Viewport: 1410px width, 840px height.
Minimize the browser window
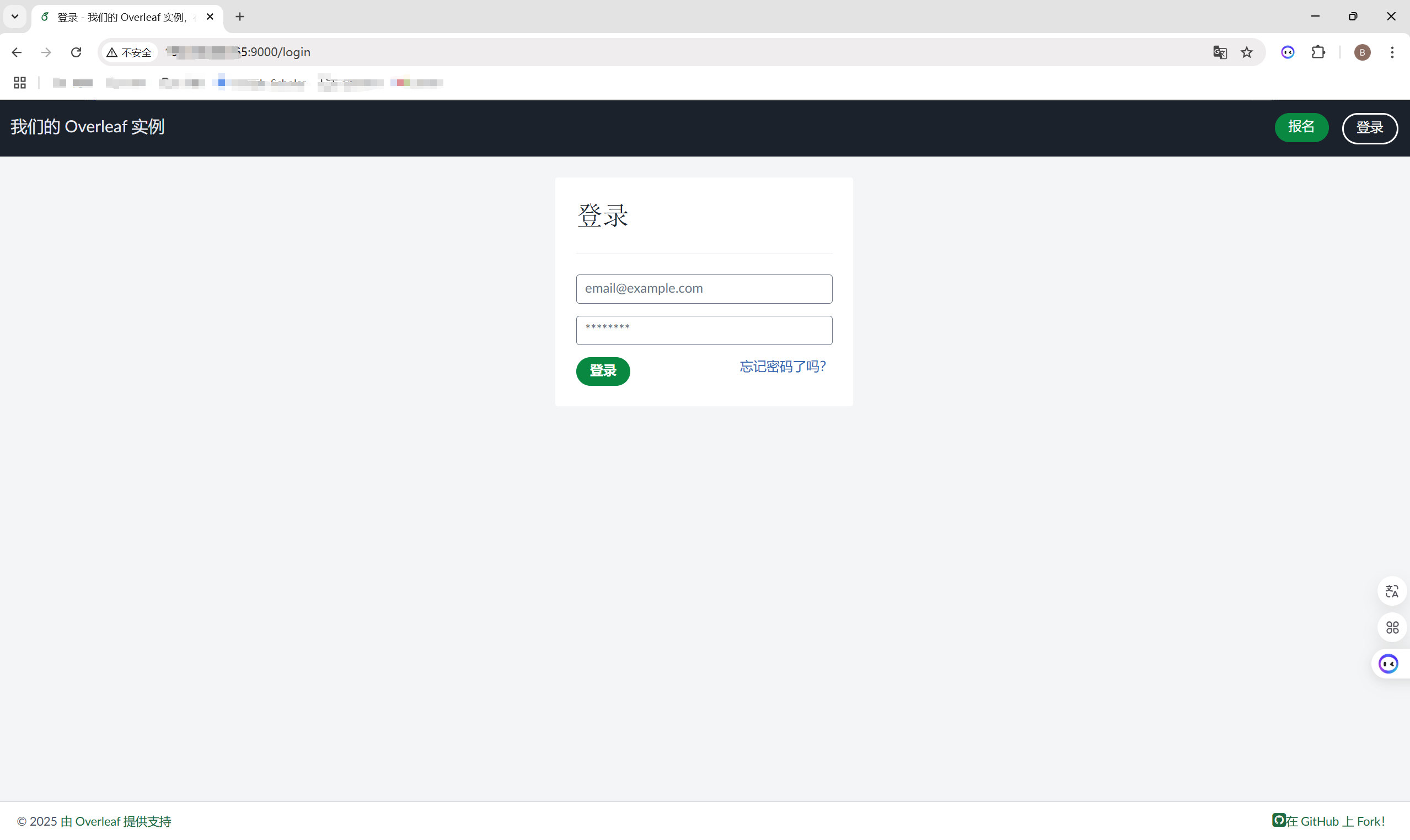click(1315, 17)
